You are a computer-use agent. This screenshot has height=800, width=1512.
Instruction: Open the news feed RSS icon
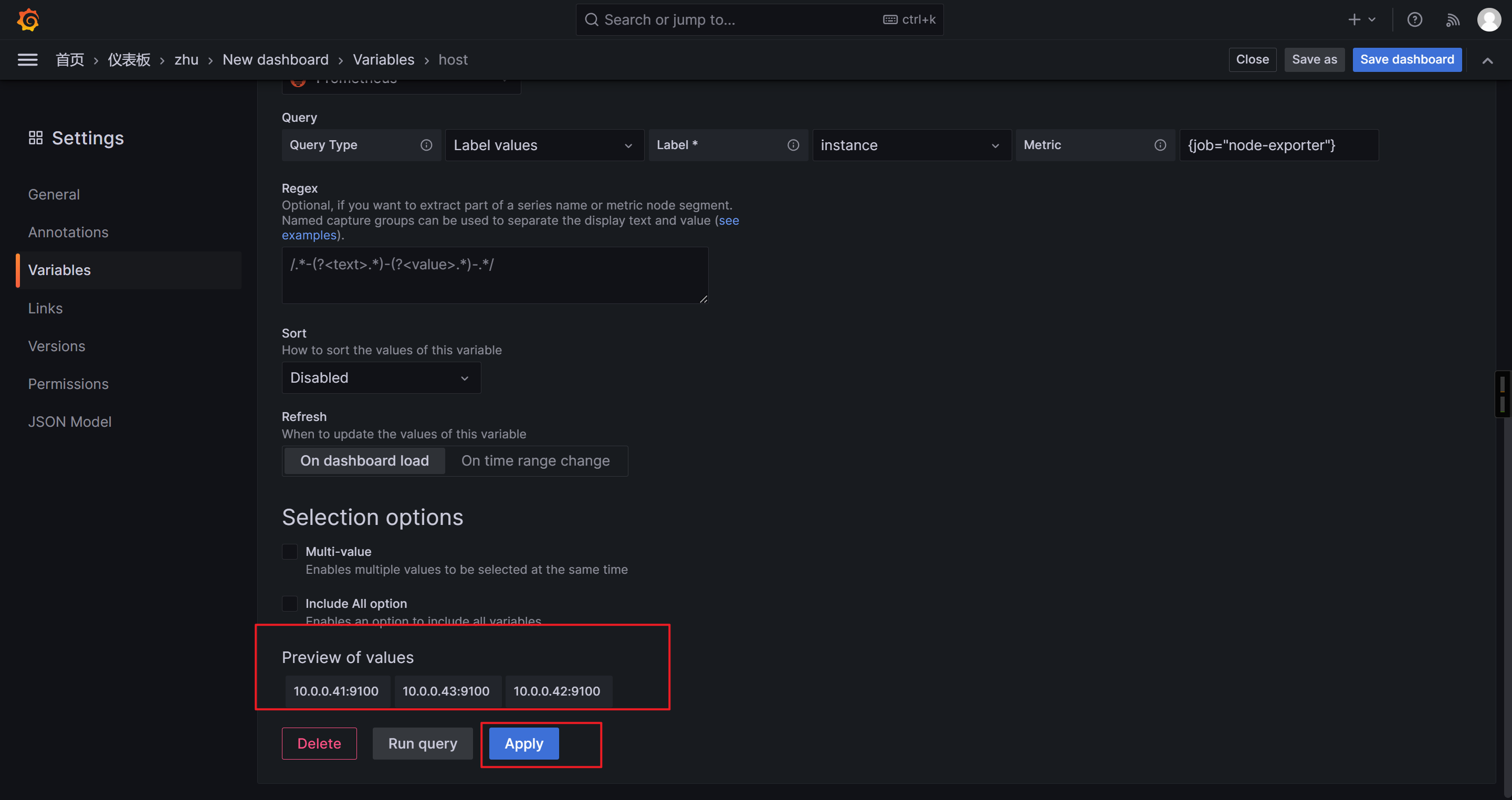(x=1452, y=20)
